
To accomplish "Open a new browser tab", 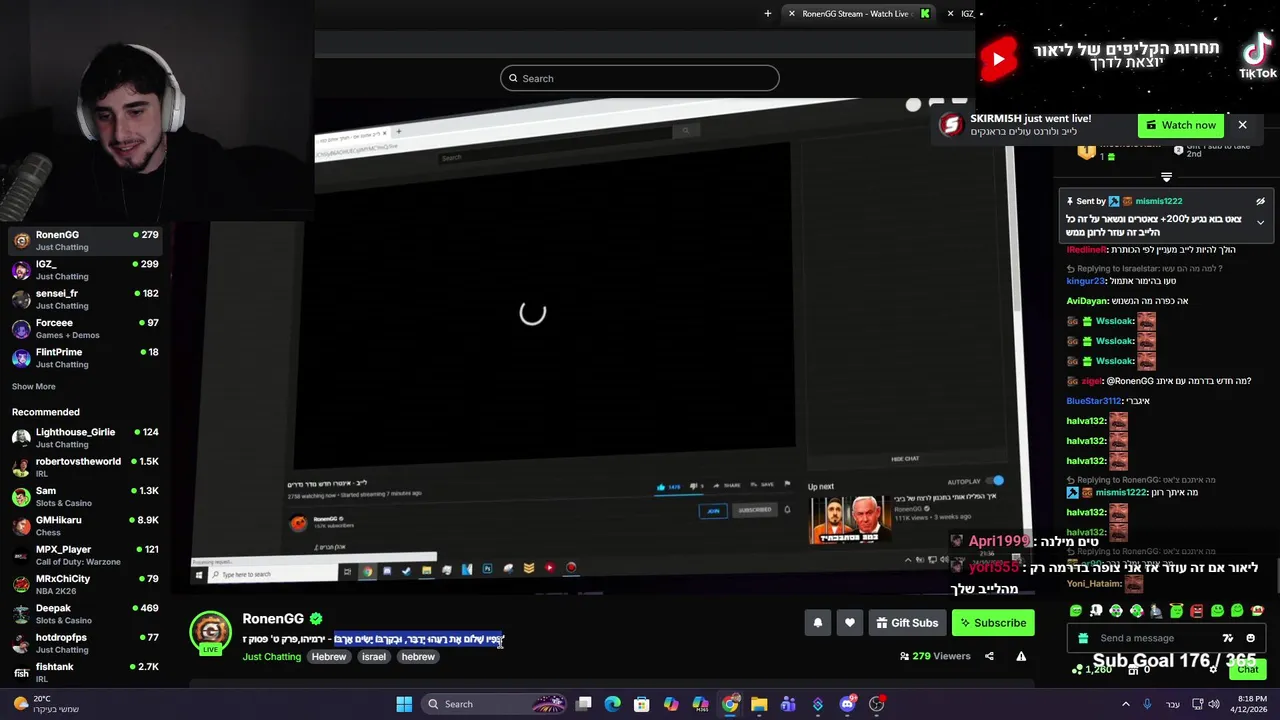I will (x=768, y=13).
